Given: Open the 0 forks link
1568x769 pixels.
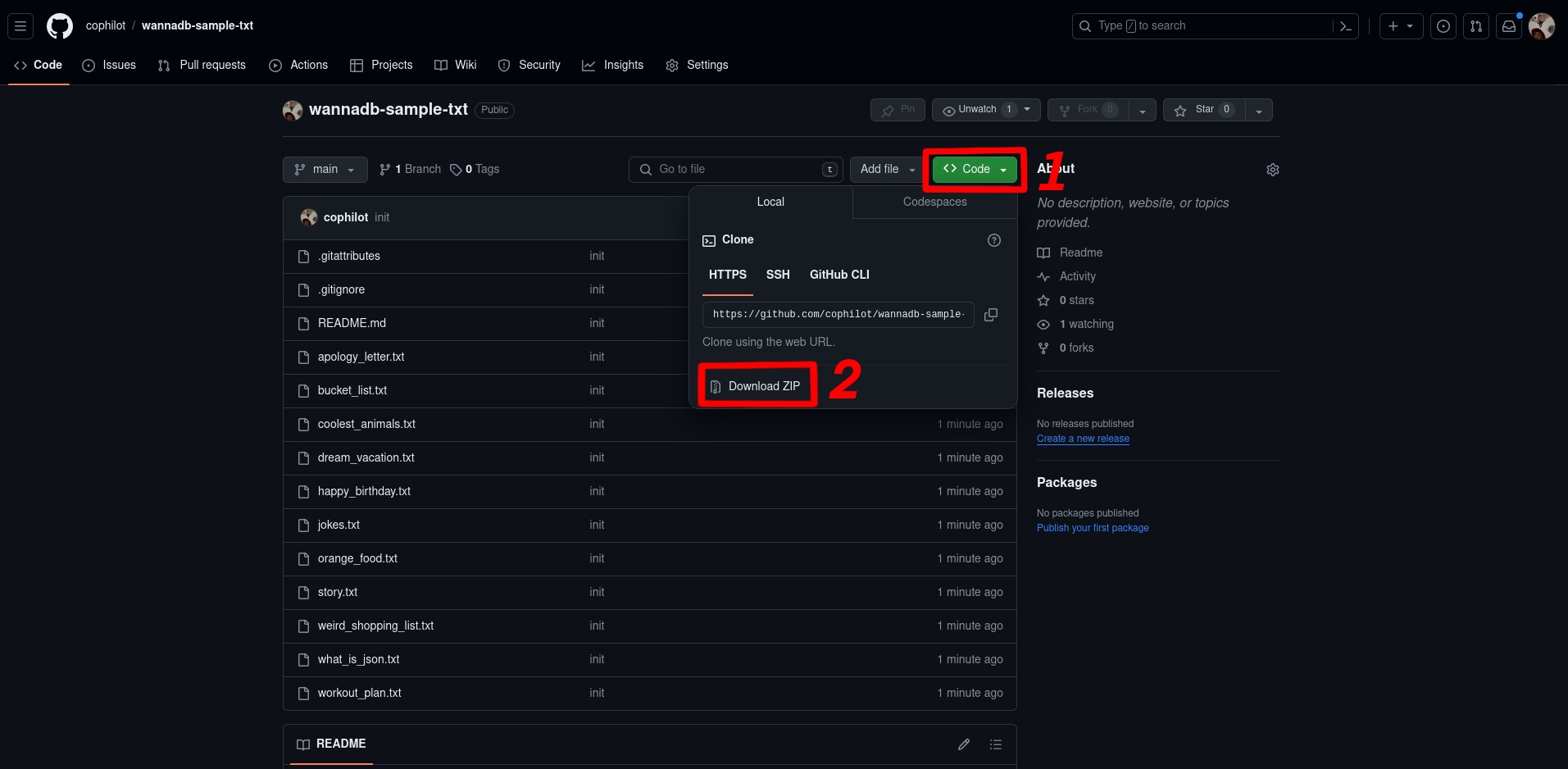Looking at the screenshot, I should (1066, 348).
